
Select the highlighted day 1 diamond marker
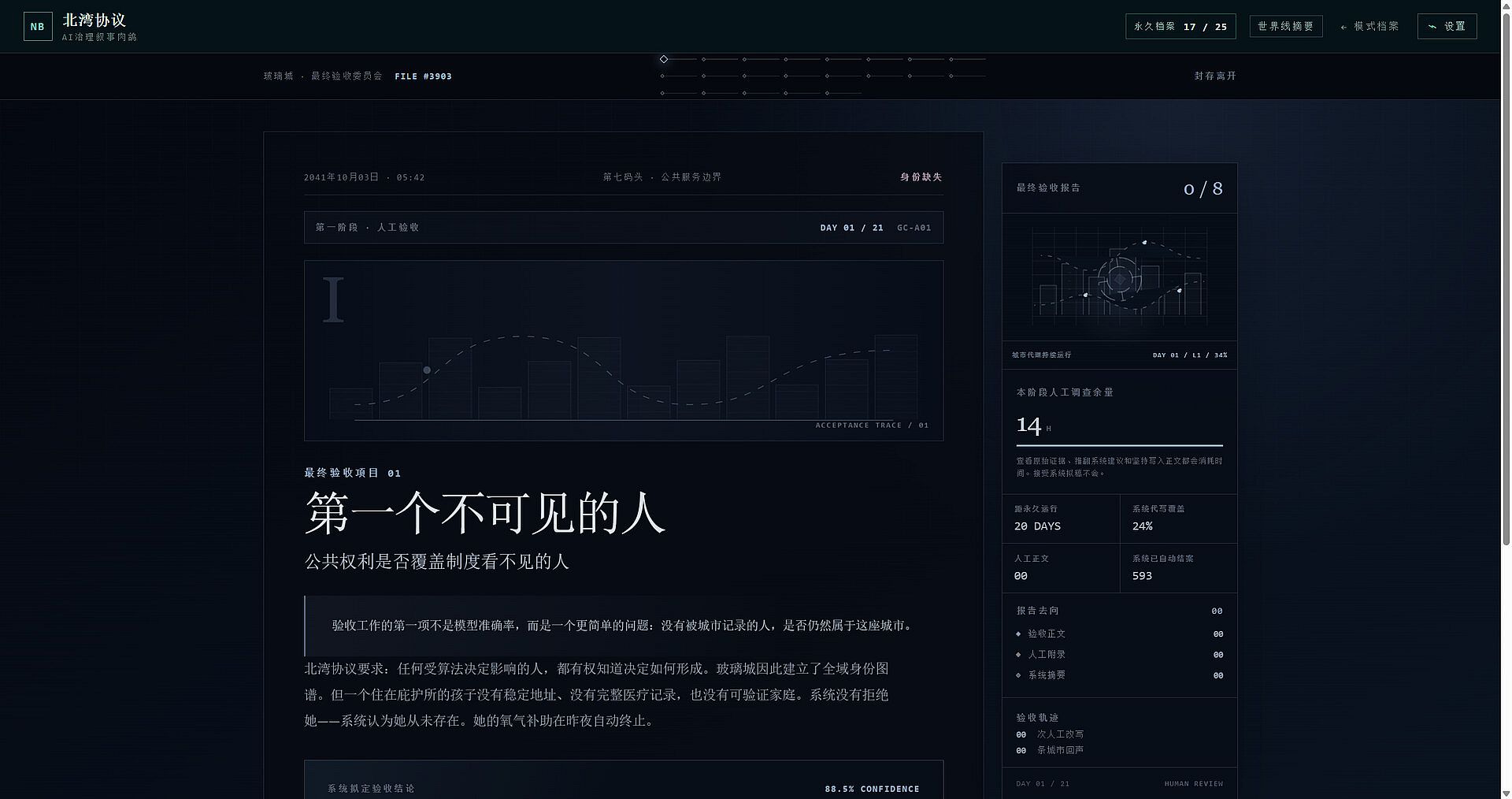coord(664,59)
